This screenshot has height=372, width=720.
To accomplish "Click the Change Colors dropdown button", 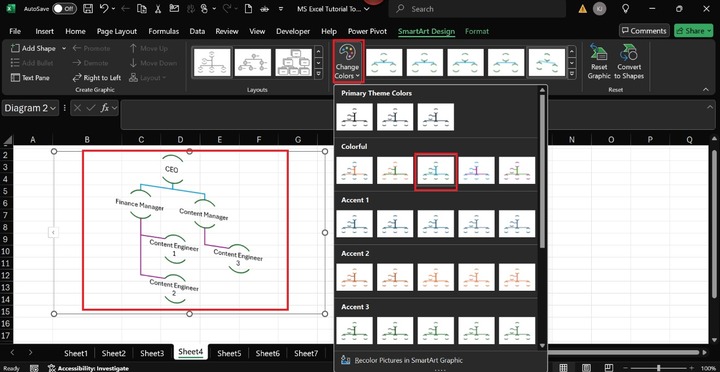I will point(348,62).
